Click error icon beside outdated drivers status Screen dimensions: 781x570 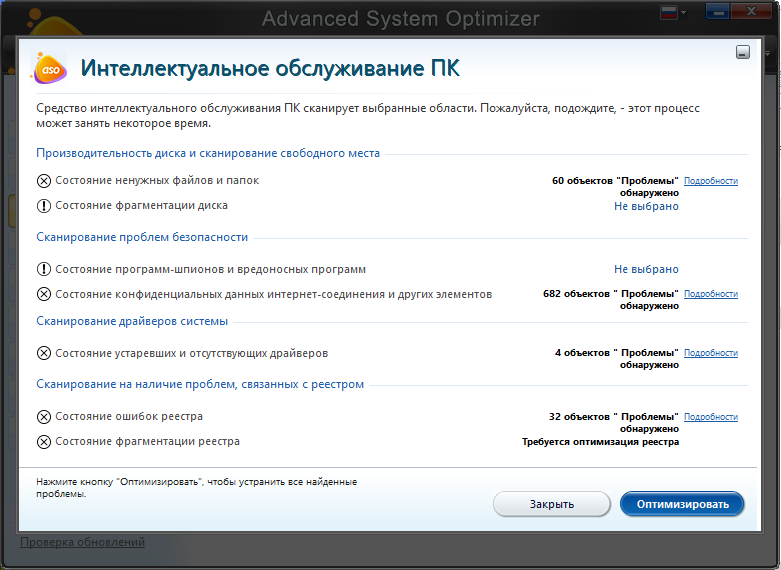pyautogui.click(x=44, y=353)
